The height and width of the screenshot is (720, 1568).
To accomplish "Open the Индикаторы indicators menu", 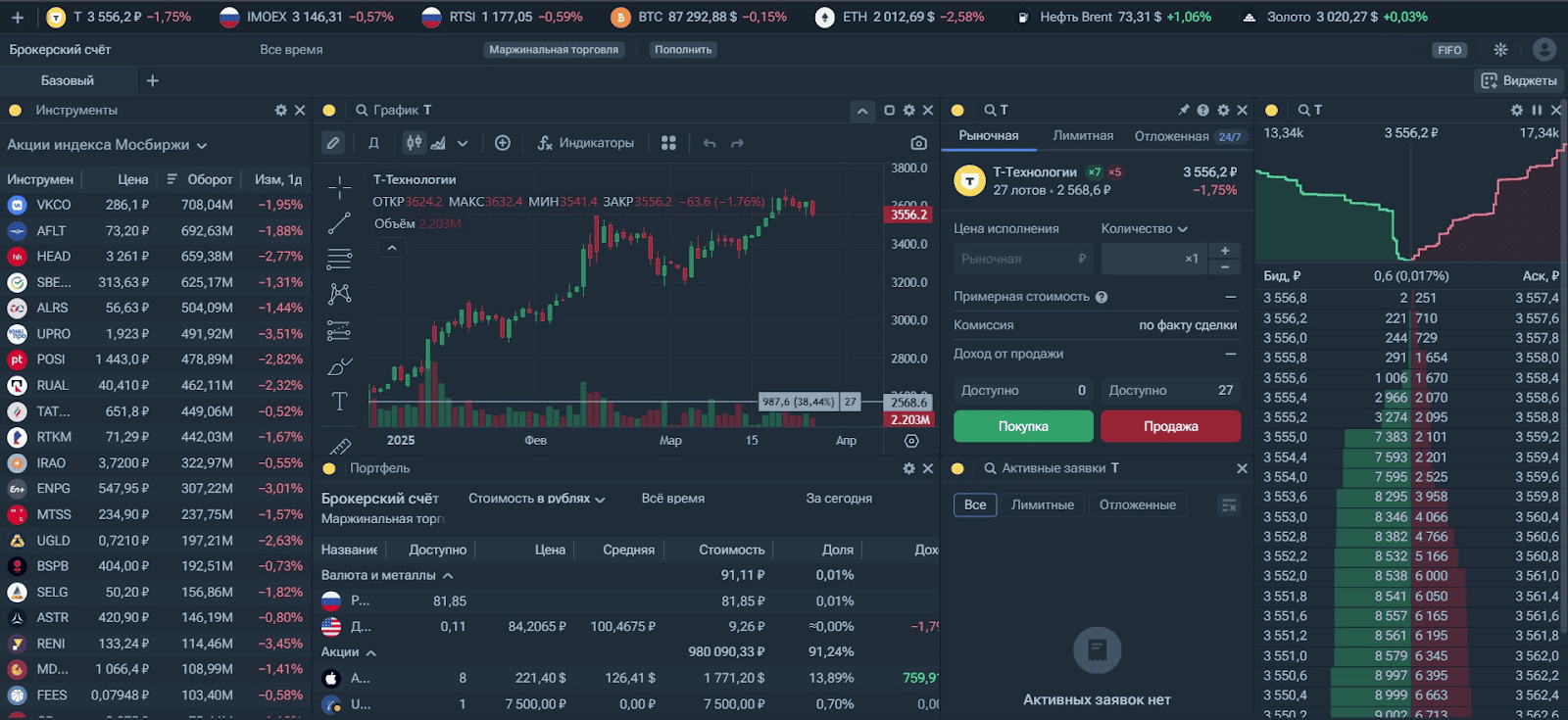I will pos(586,143).
